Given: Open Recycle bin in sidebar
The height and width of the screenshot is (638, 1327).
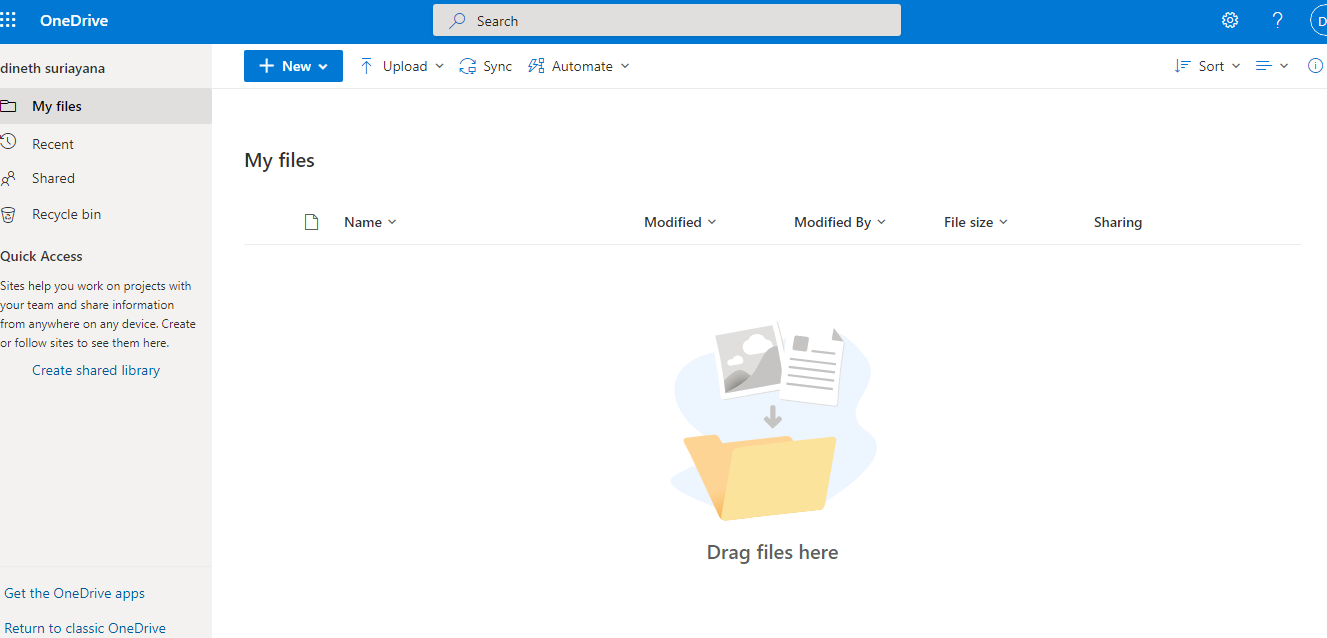Looking at the screenshot, I should pyautogui.click(x=106, y=214).
